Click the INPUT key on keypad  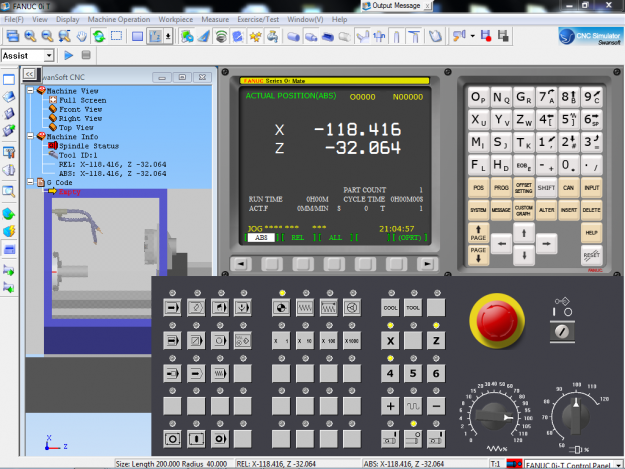592,188
